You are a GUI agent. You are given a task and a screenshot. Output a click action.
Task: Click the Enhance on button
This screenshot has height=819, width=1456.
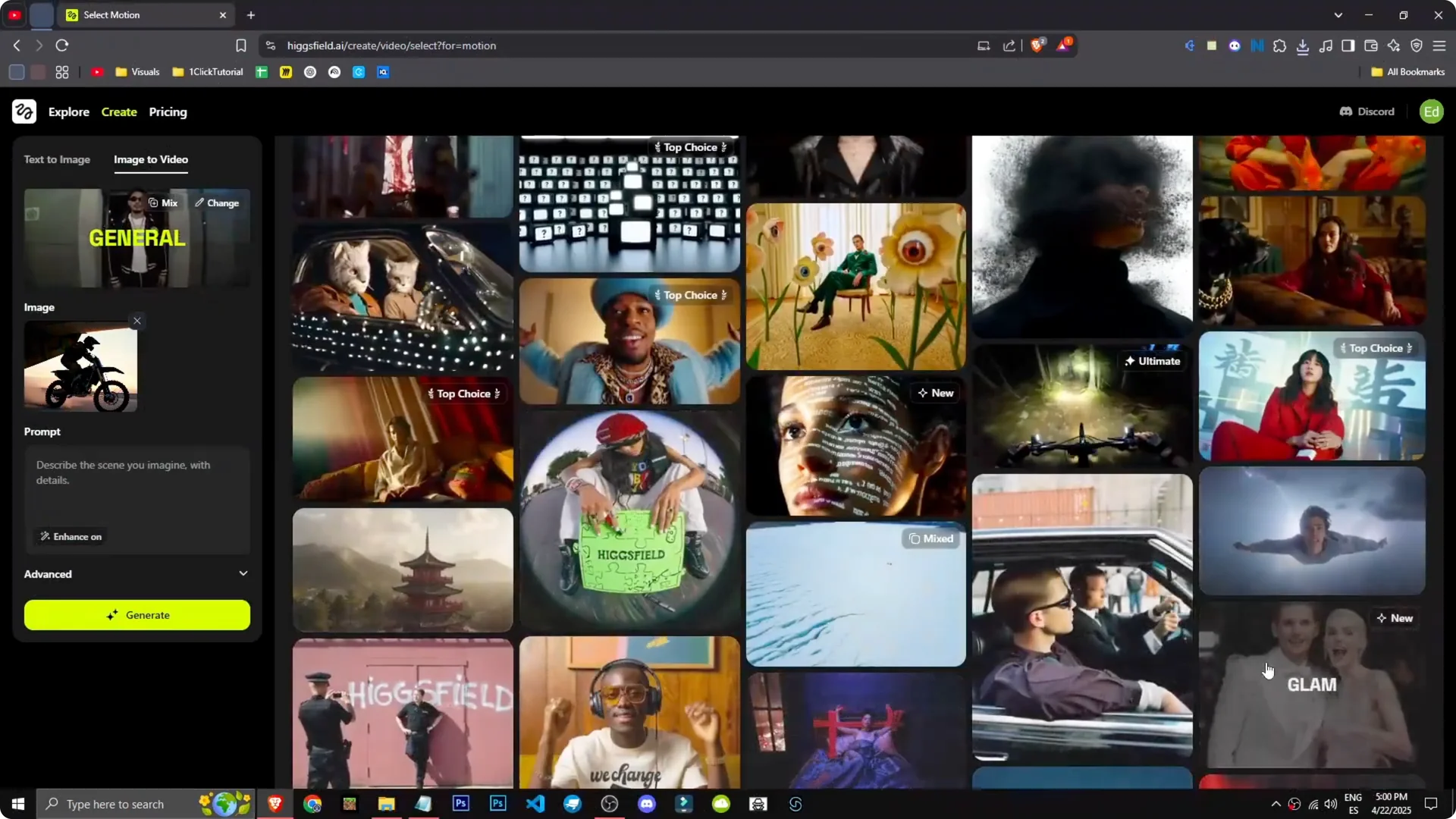[71, 536]
